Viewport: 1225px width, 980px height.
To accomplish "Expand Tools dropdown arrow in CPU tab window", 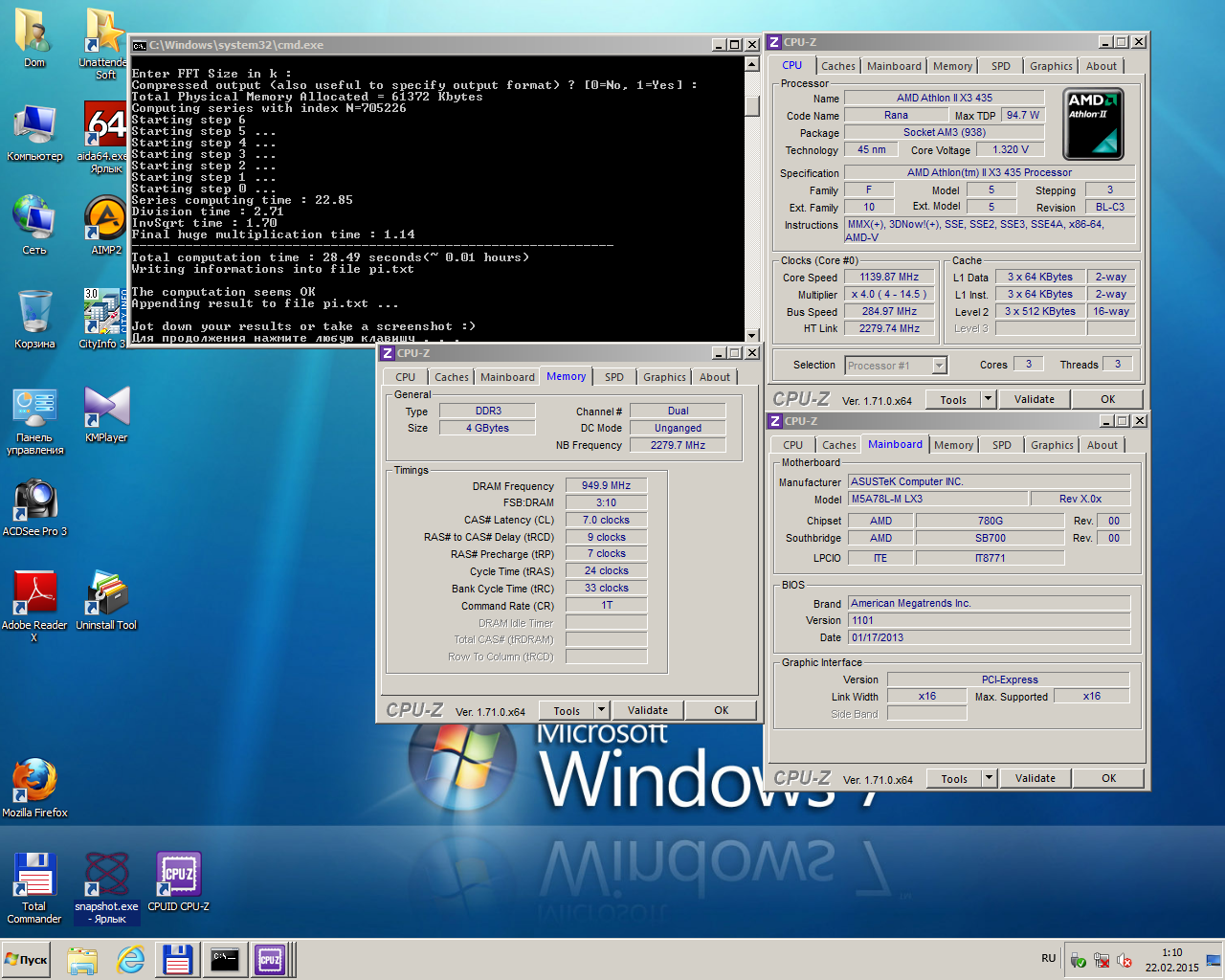I will 988,399.
